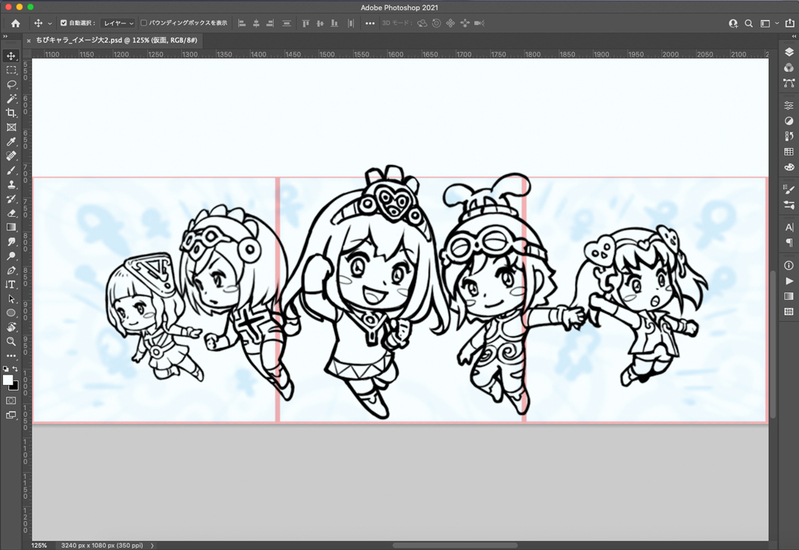Open align and distribute more options
This screenshot has width=799, height=550.
pos(370,23)
